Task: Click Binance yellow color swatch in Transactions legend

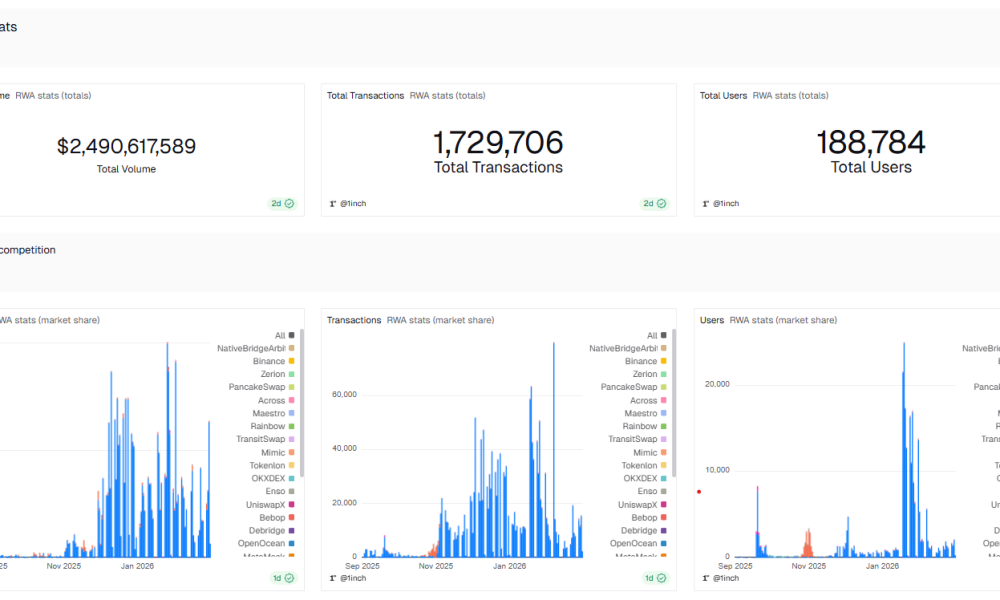Action: (x=664, y=361)
